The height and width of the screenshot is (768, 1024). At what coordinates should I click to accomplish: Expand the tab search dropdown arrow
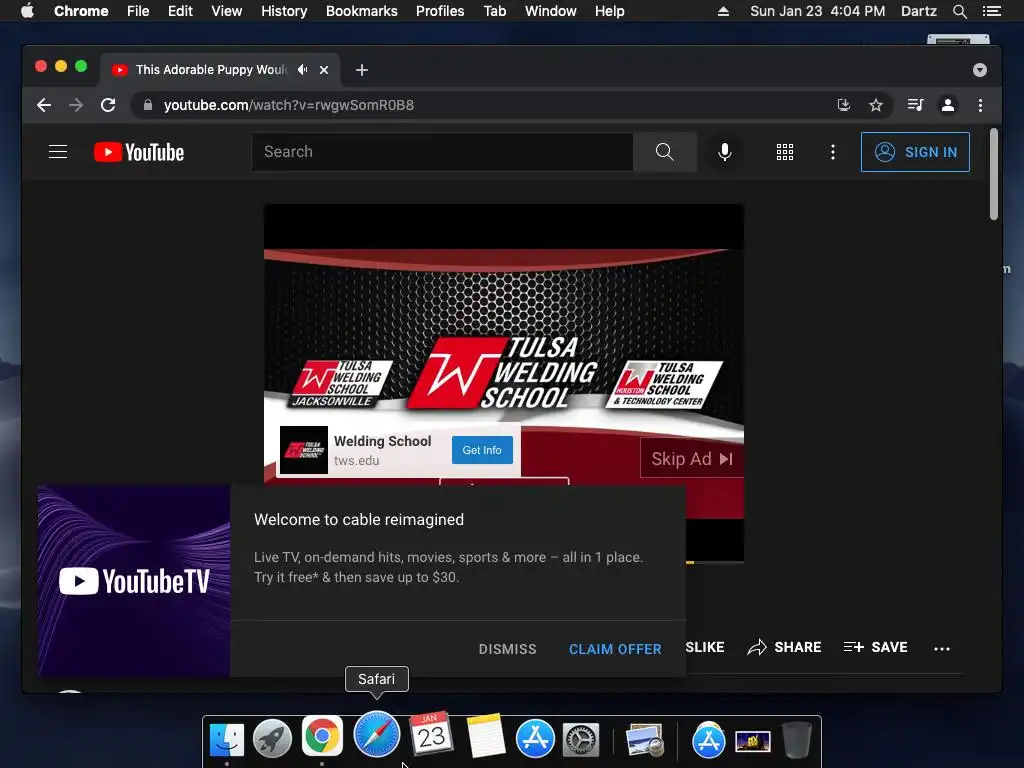pyautogui.click(x=980, y=70)
